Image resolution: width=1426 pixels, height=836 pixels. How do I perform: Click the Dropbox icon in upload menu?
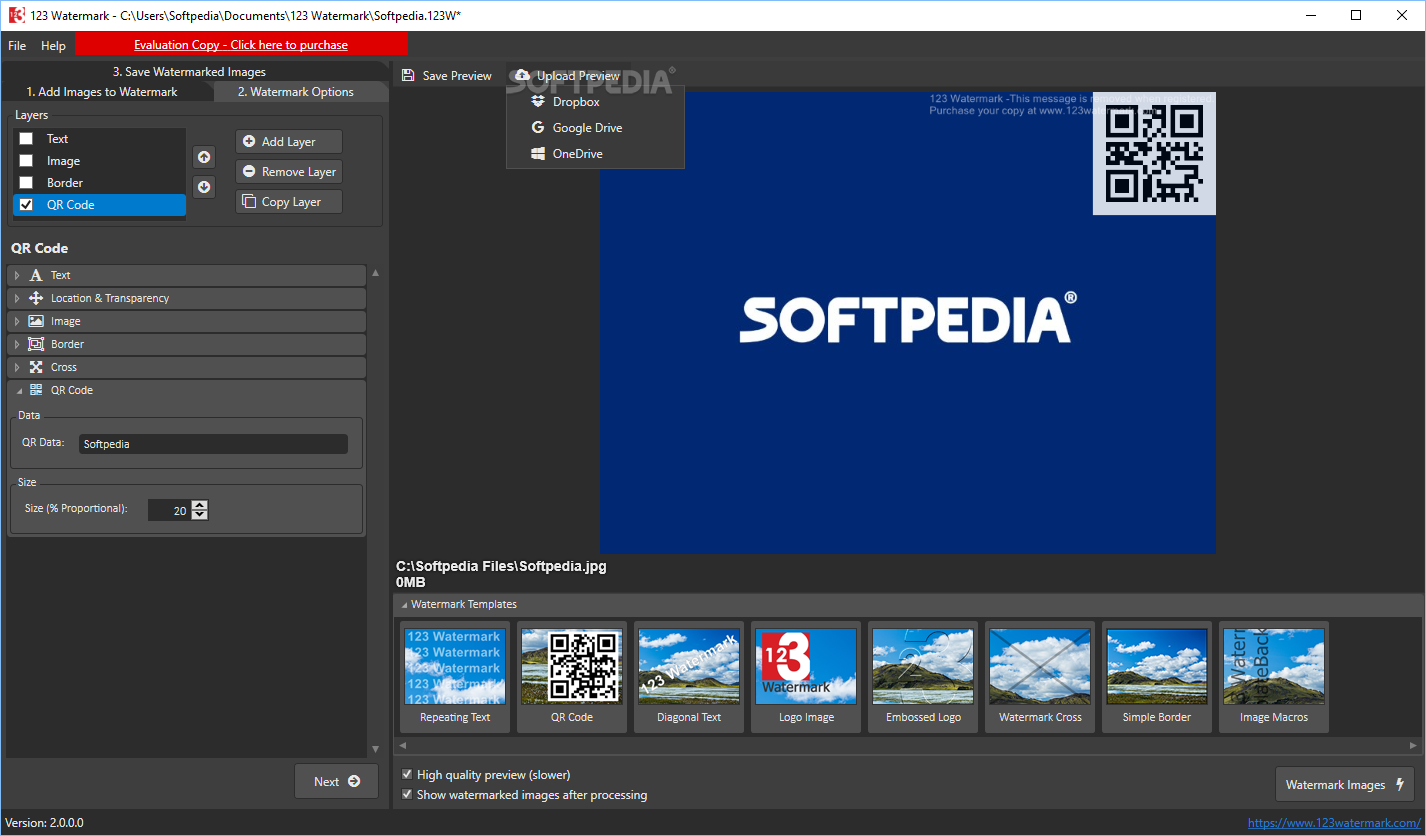538,101
